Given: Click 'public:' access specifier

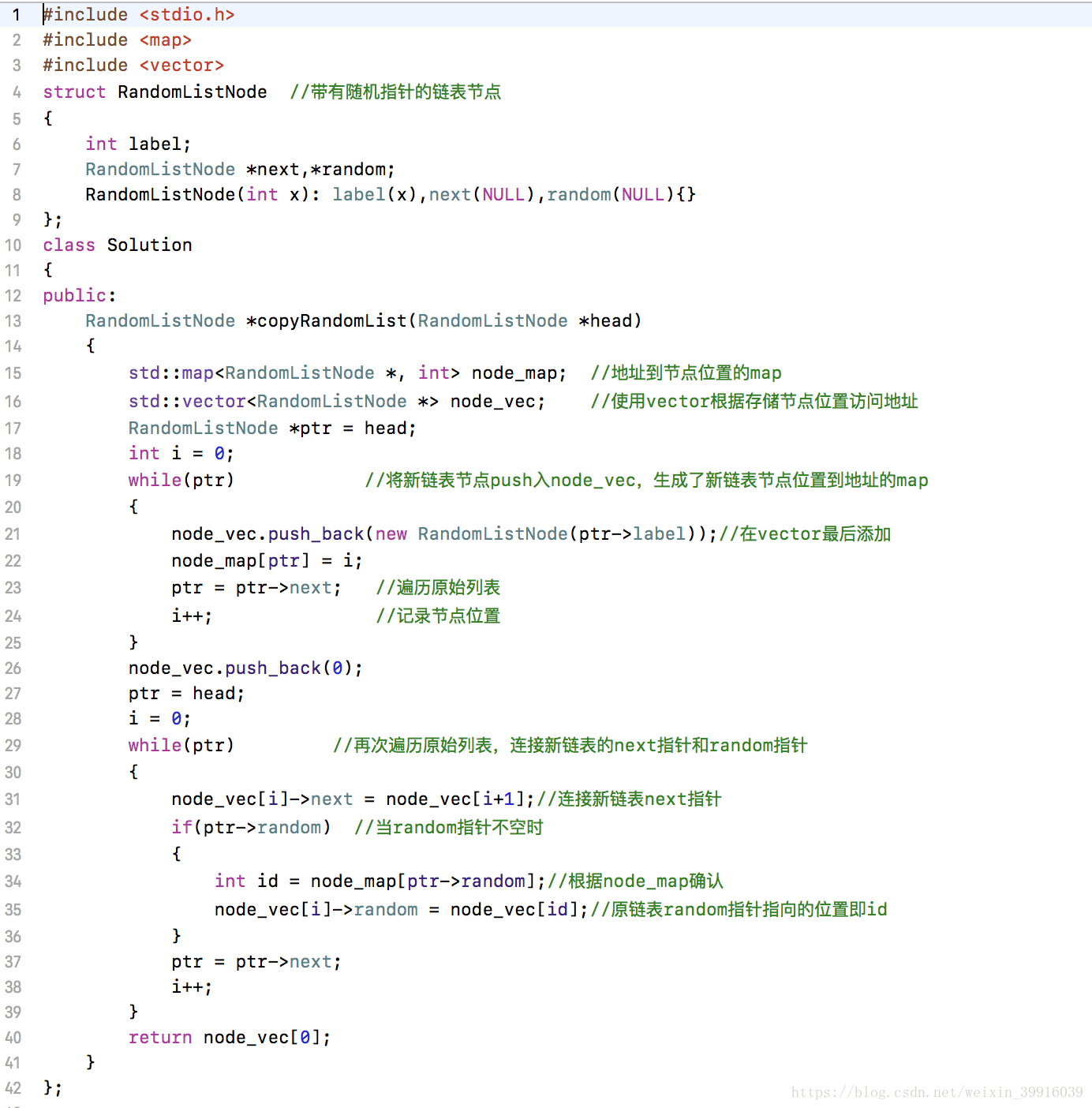Looking at the screenshot, I should 80,296.
